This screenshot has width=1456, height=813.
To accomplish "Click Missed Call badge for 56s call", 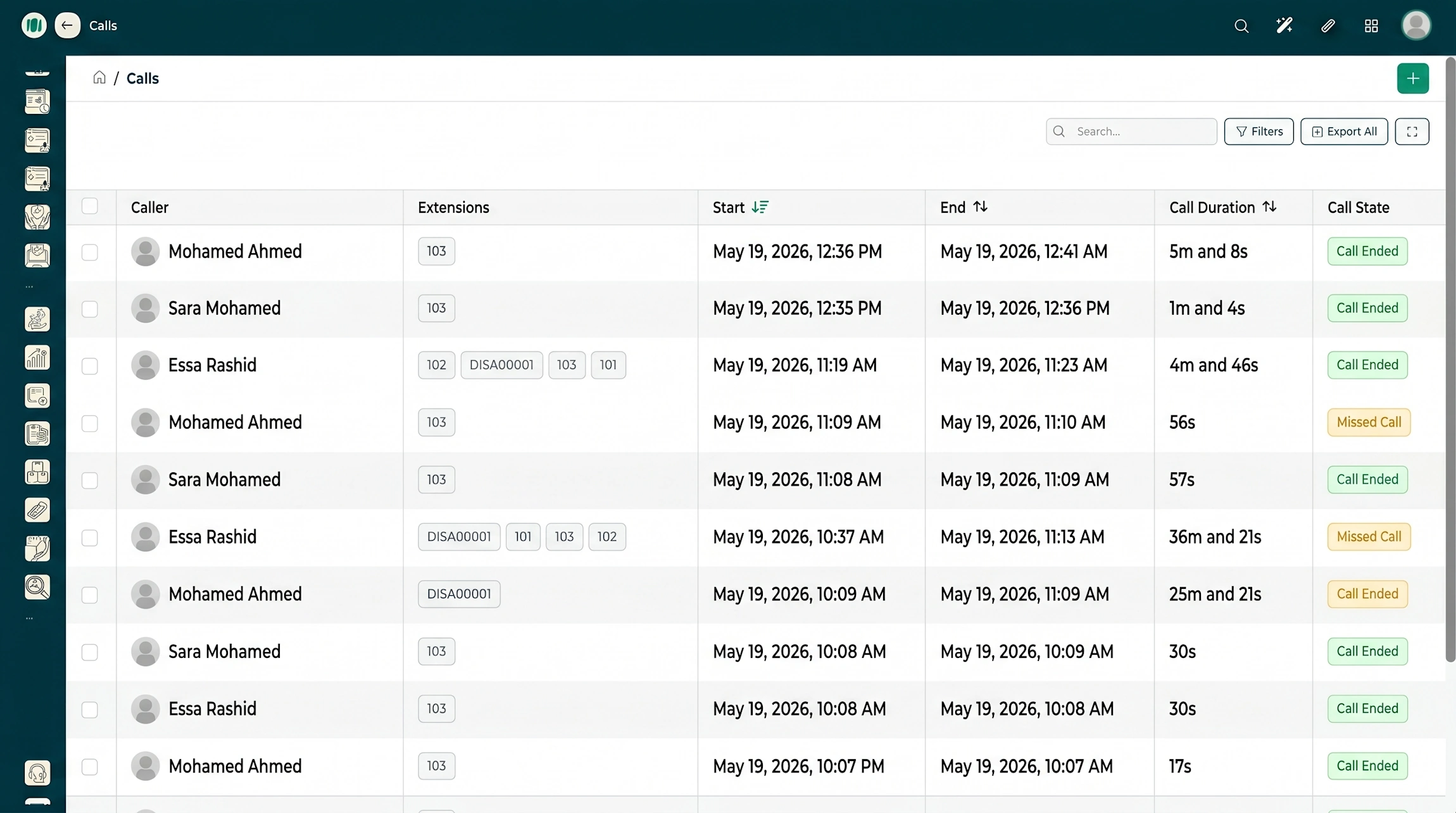I will [x=1369, y=422].
